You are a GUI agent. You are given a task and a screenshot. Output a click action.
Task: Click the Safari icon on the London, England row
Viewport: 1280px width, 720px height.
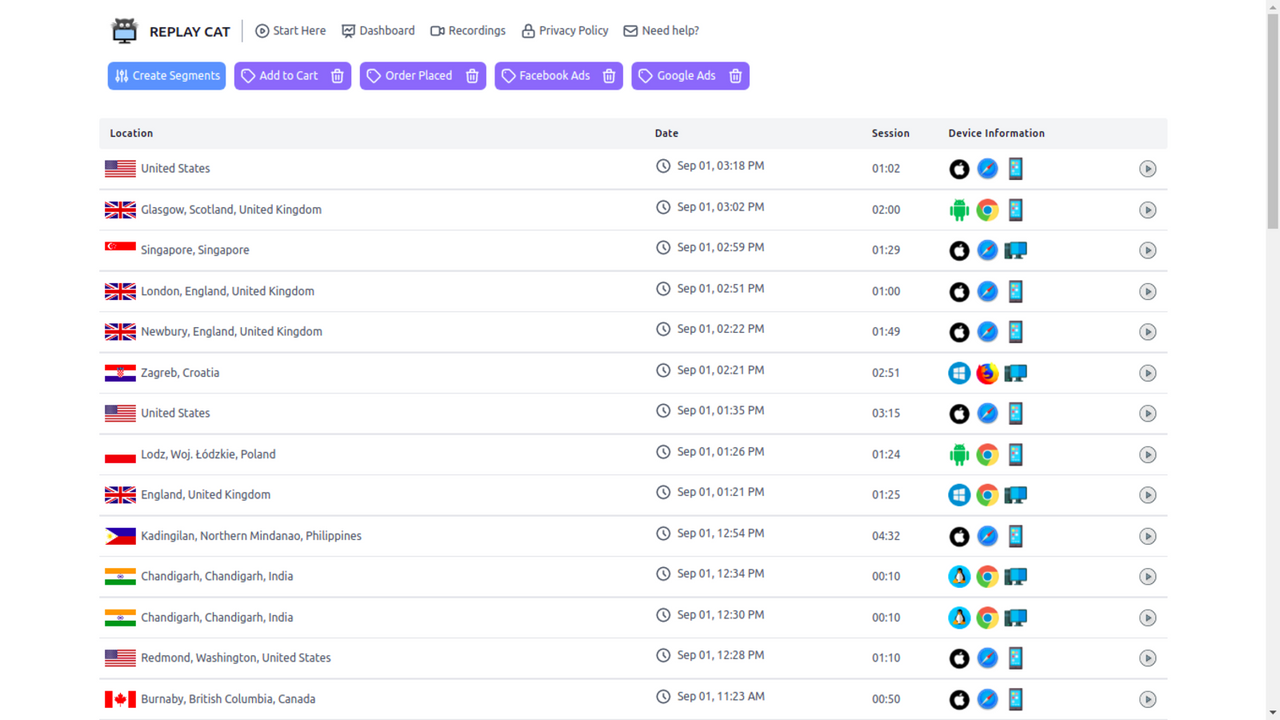(x=987, y=291)
